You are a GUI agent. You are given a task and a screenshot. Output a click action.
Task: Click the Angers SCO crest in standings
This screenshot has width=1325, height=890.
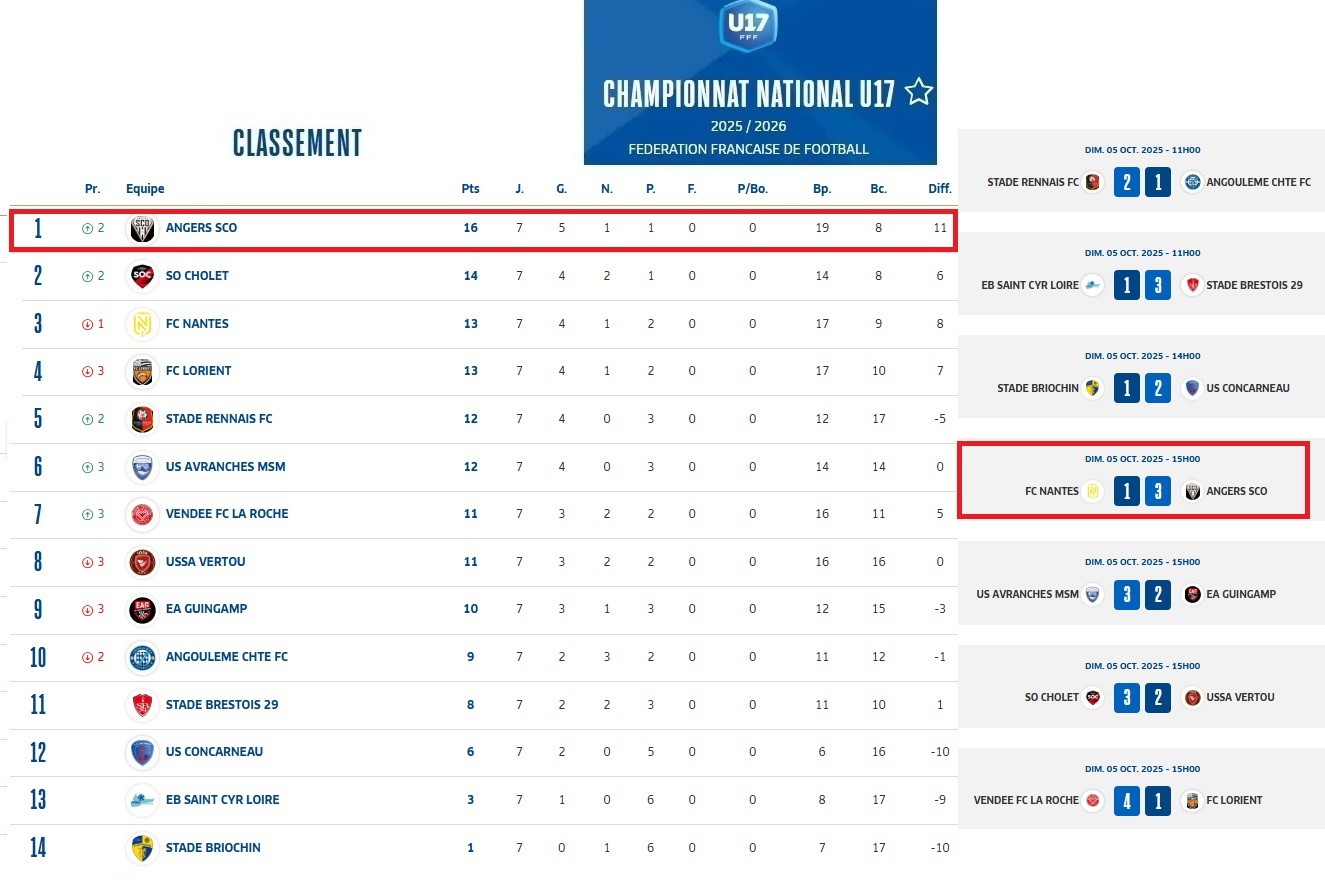(142, 228)
